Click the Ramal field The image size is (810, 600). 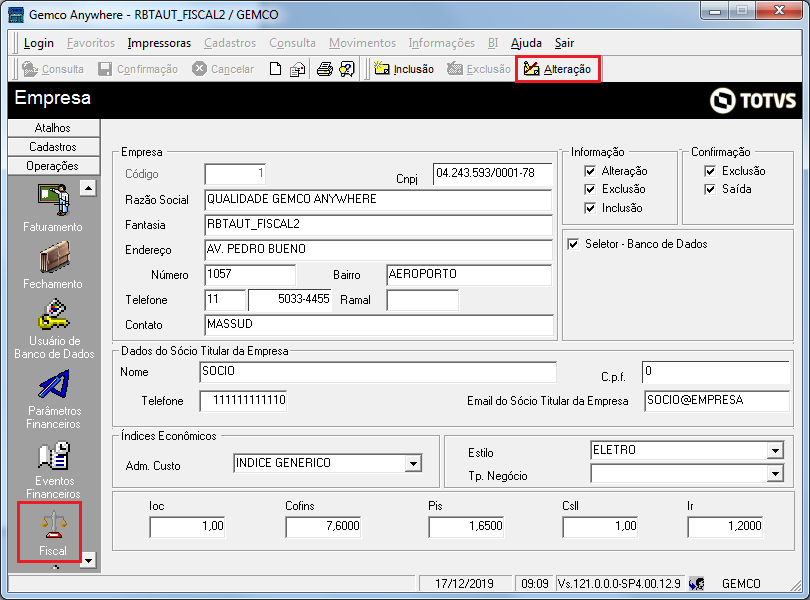click(x=423, y=300)
